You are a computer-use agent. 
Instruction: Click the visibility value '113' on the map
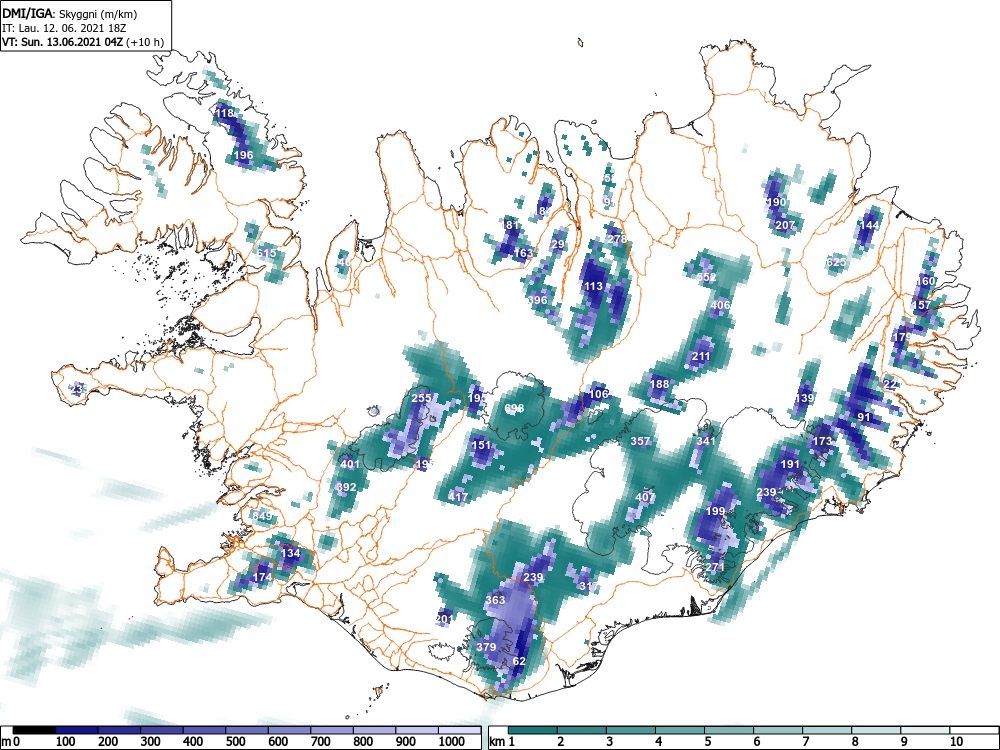(594, 286)
